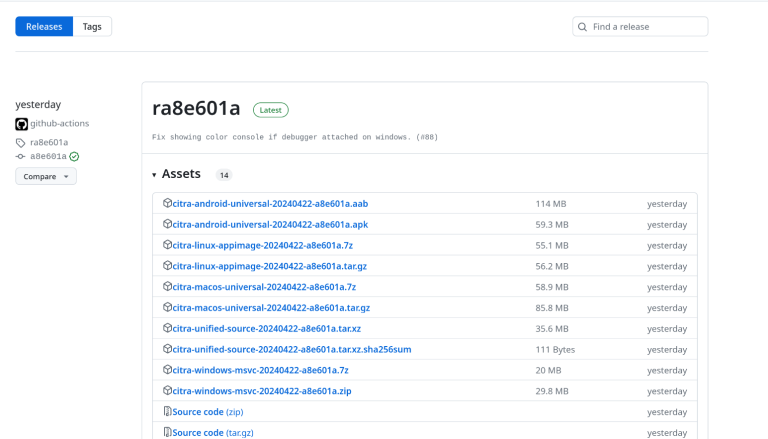768x439 pixels.
Task: Click the tag icon beside ra8e601a
Action: click(21, 142)
